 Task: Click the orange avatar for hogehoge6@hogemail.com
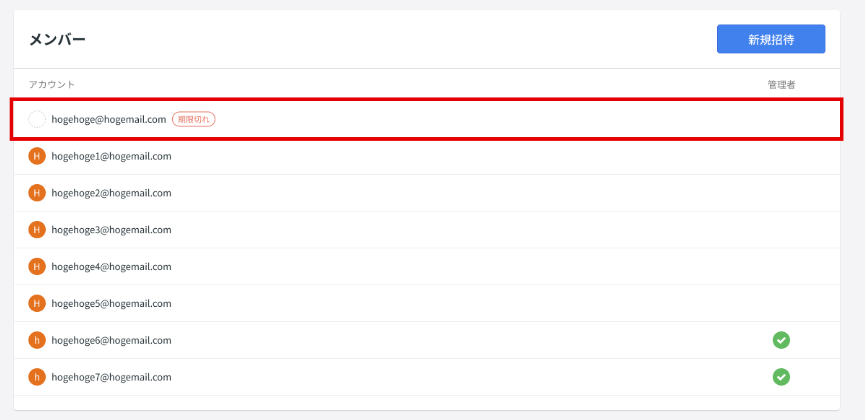[37, 341]
